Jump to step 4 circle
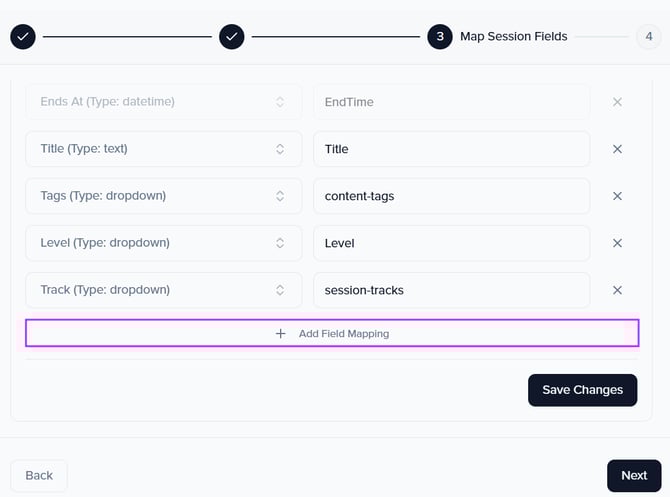670x497 pixels. pos(648,37)
